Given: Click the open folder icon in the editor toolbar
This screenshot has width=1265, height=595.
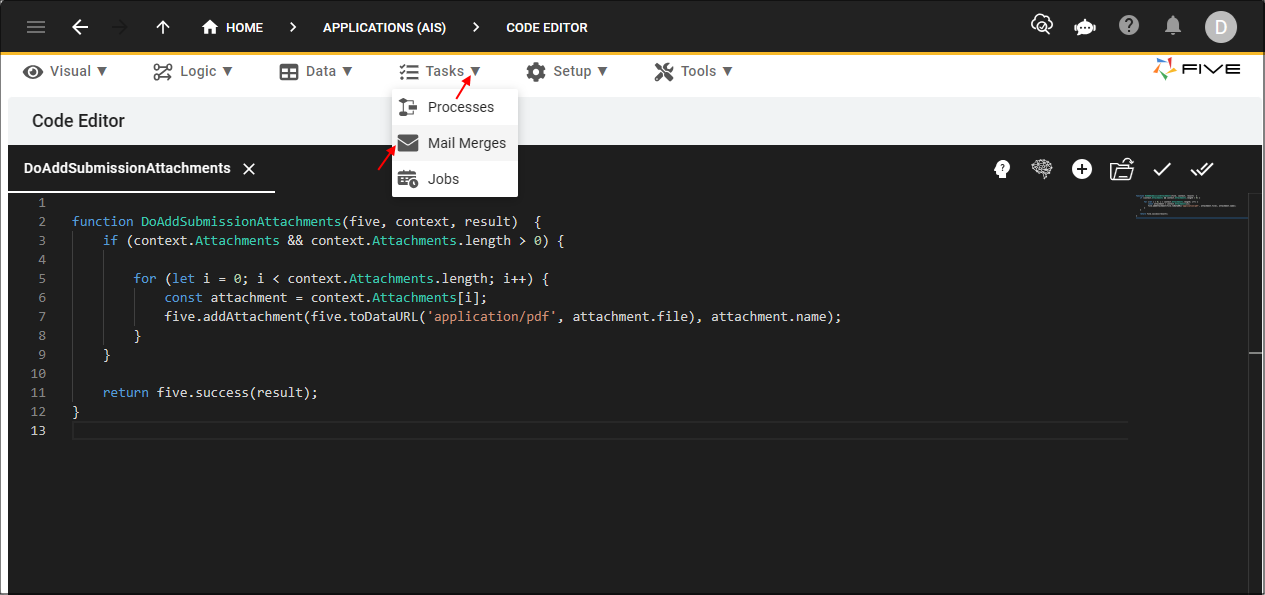Looking at the screenshot, I should tap(1122, 170).
